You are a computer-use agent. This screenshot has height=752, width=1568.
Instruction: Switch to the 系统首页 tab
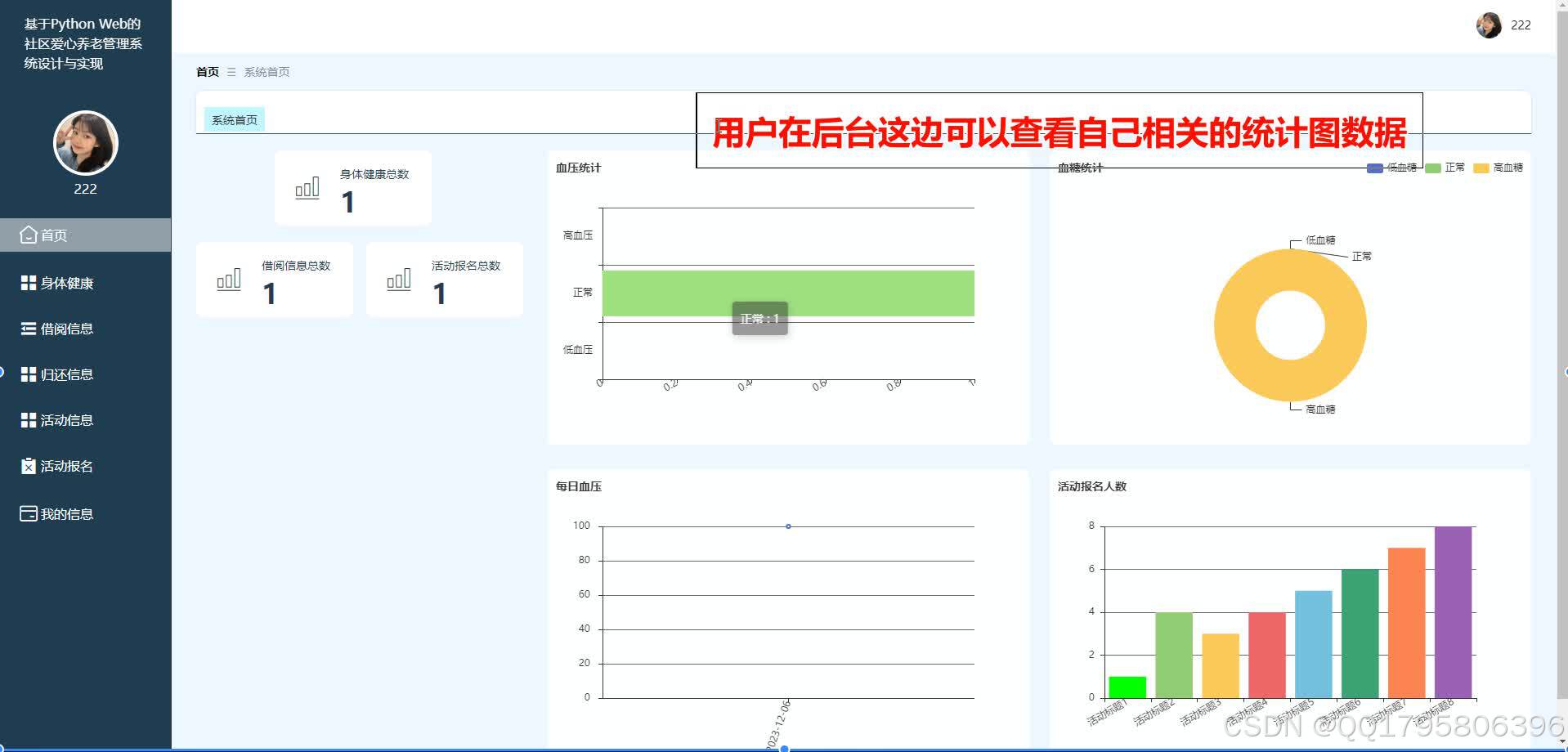(235, 119)
